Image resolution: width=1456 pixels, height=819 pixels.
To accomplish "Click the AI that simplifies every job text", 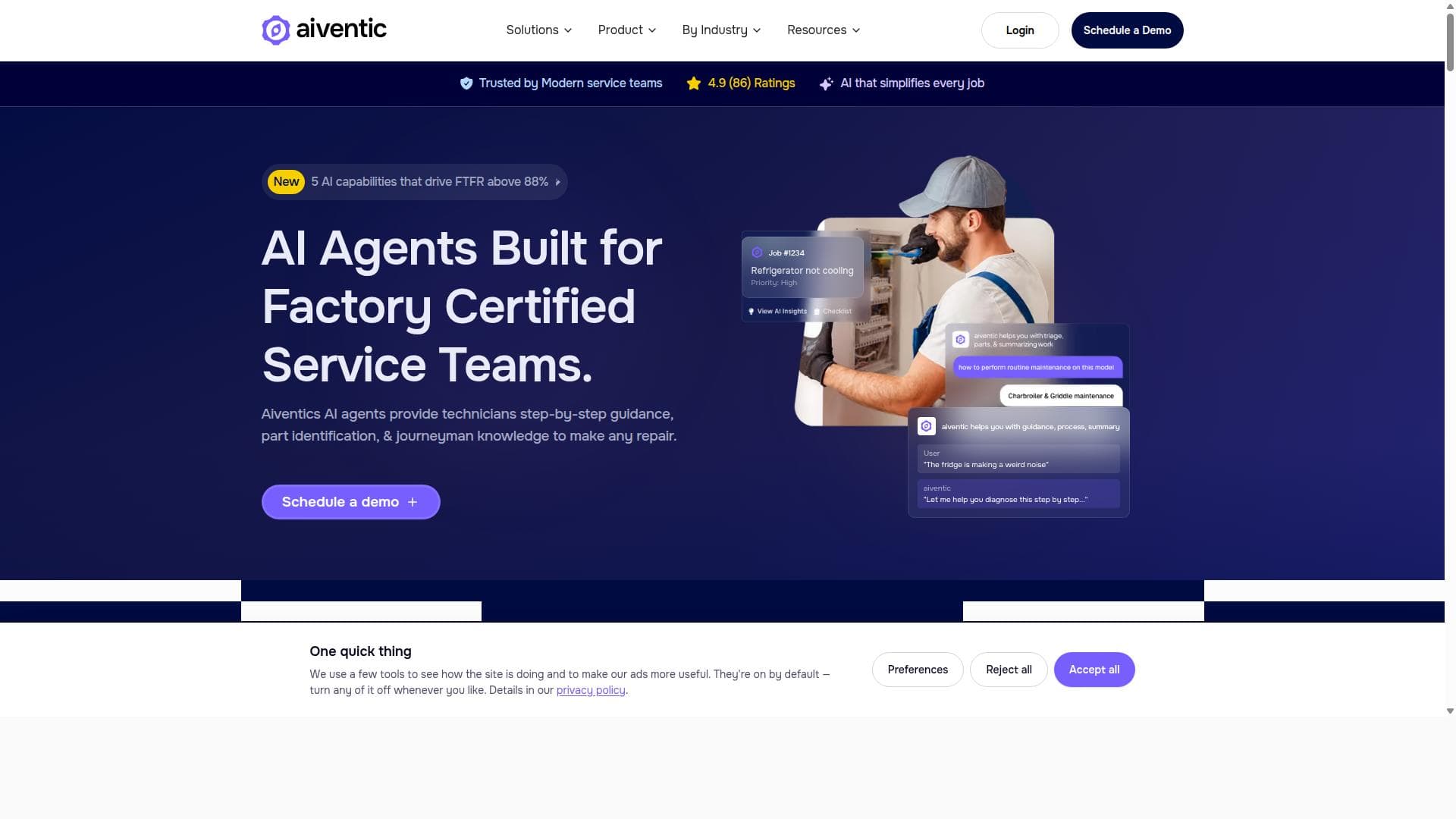I will pyautogui.click(x=912, y=83).
